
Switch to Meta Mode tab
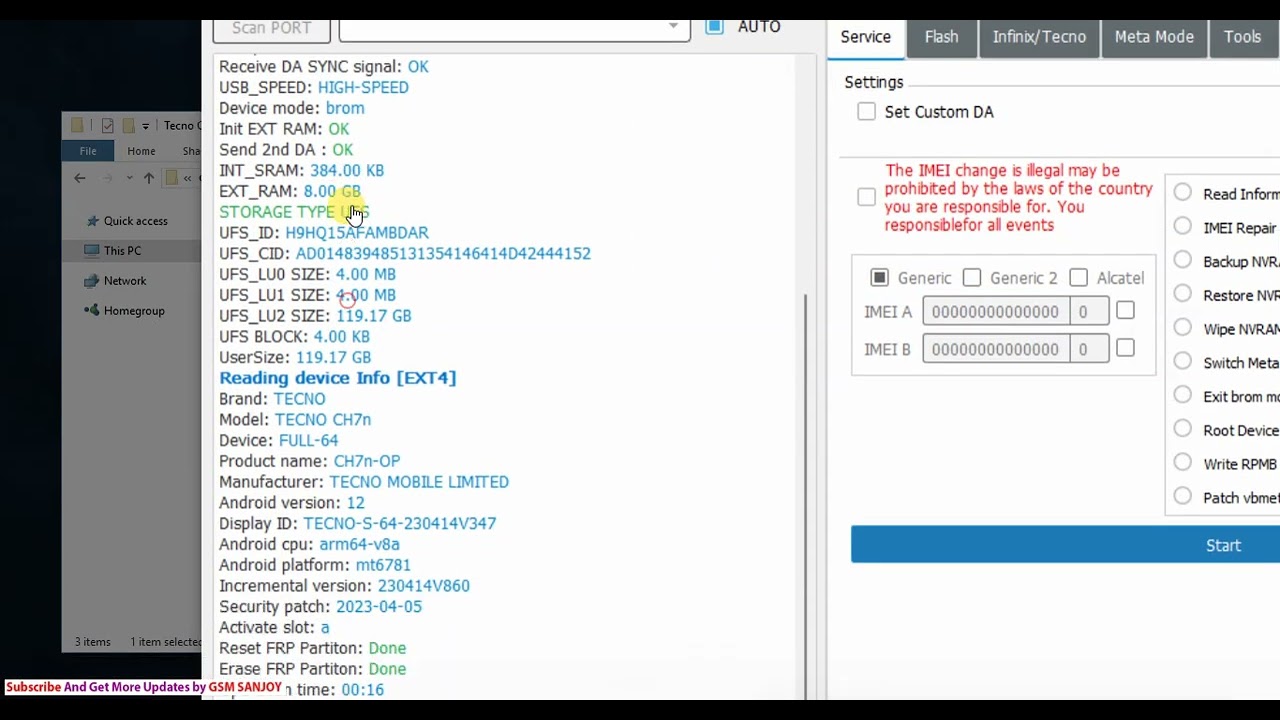[x=1154, y=37]
